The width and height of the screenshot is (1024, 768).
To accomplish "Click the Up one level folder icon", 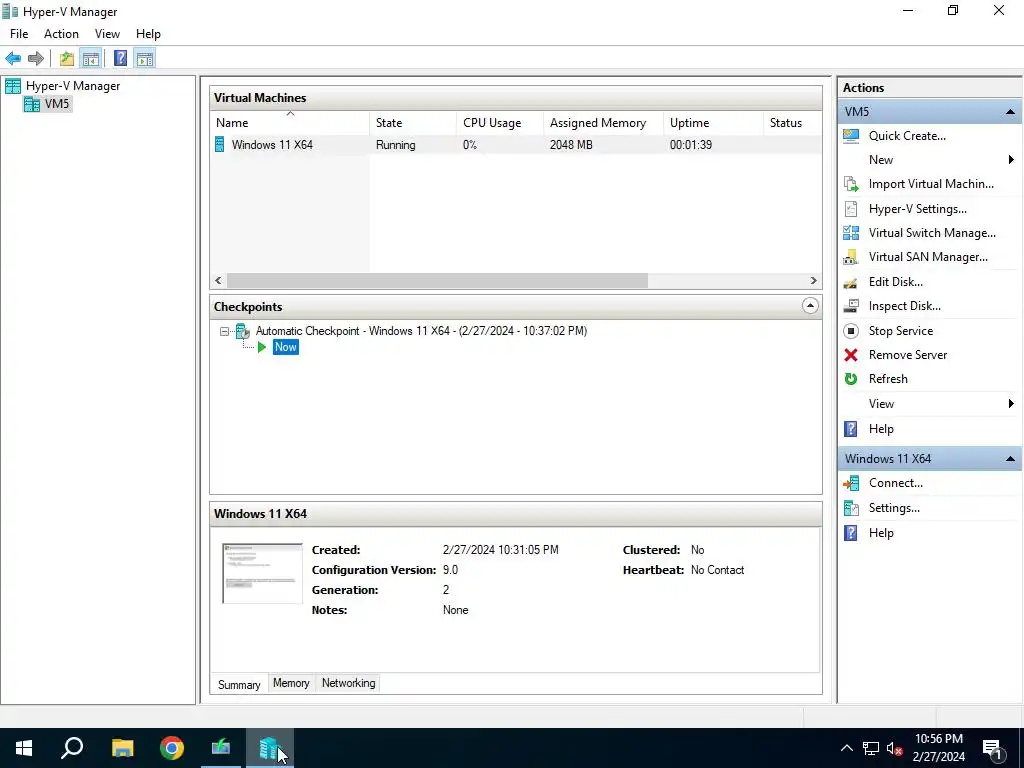I will tap(67, 59).
